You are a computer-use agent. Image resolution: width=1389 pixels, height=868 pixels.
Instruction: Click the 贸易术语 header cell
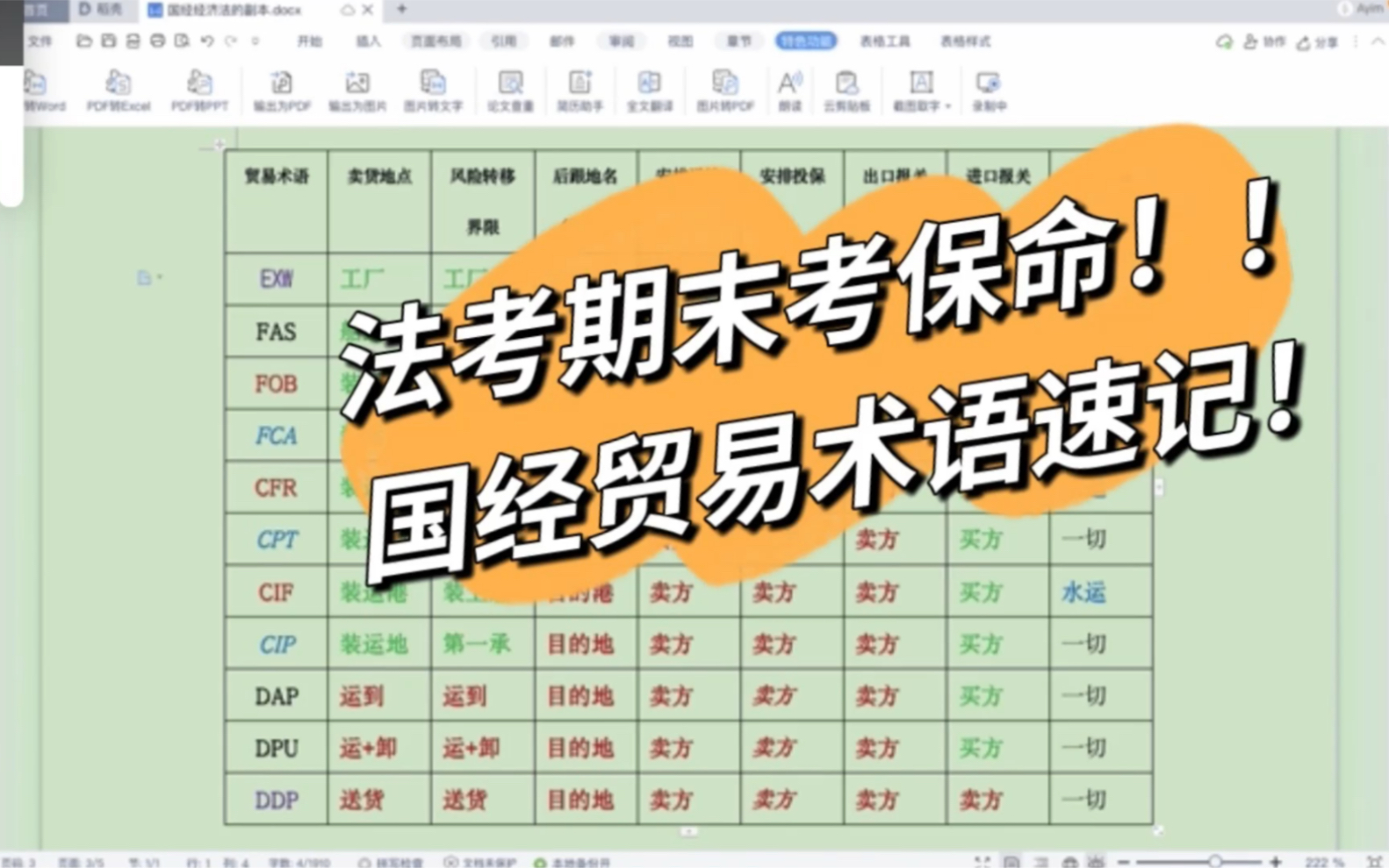pyautogui.click(x=276, y=201)
